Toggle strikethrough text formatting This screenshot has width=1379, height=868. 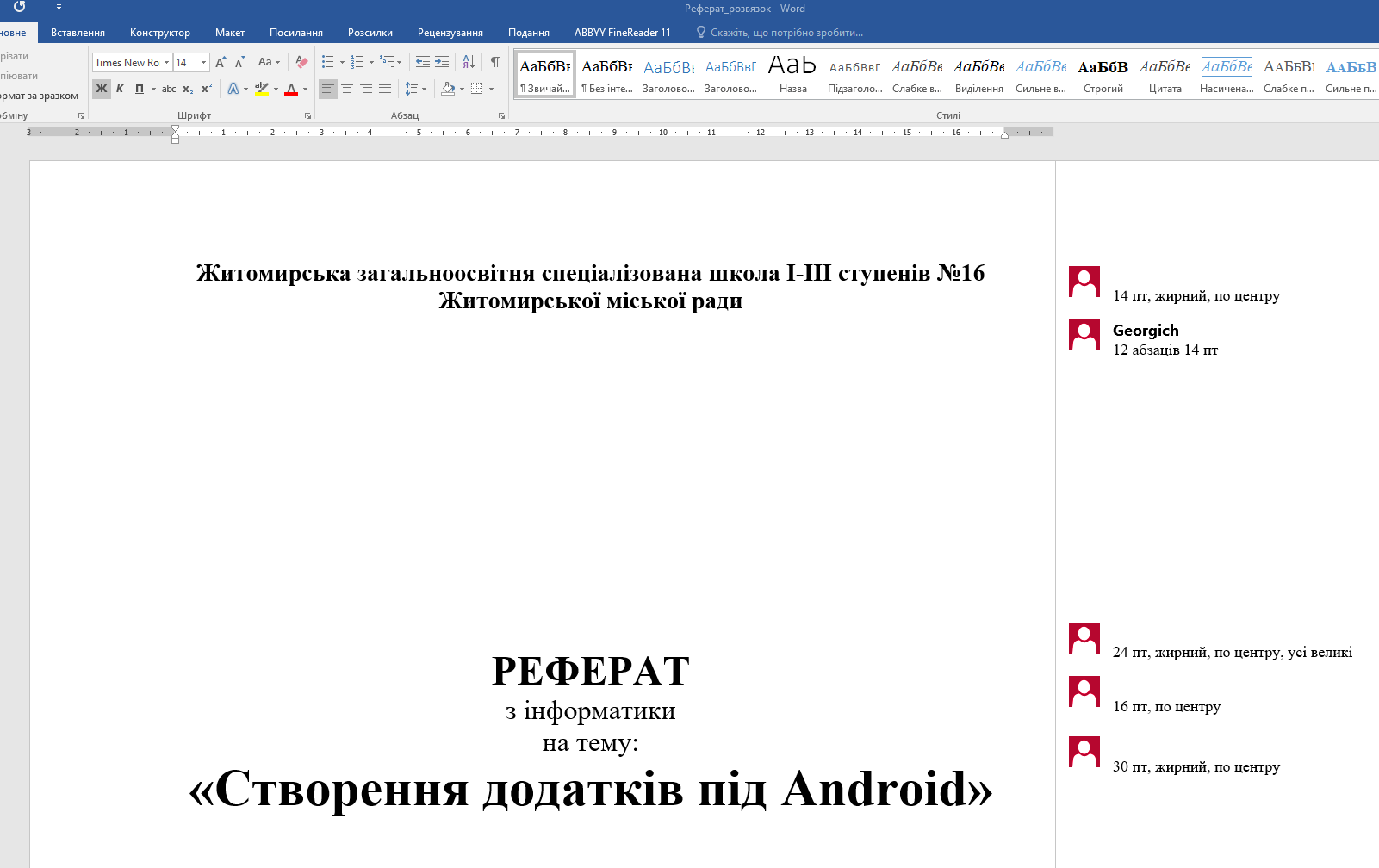tap(169, 89)
